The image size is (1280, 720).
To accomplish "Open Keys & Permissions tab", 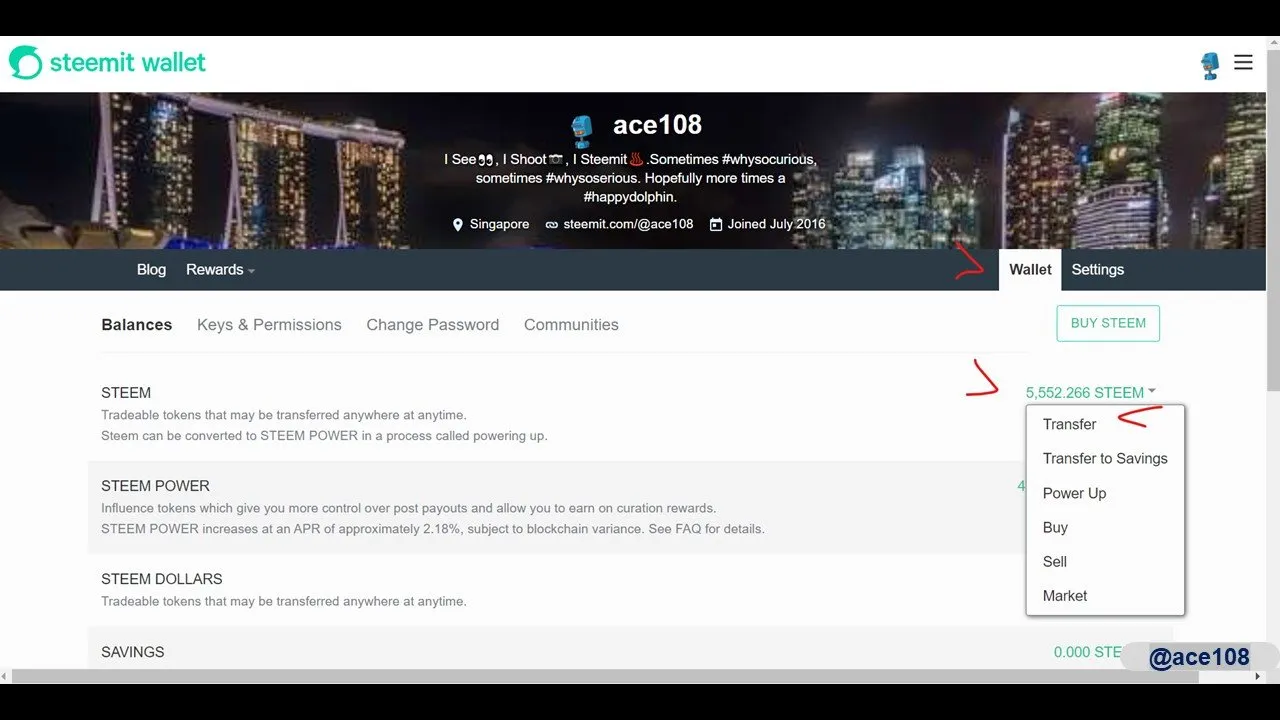I will [269, 325].
